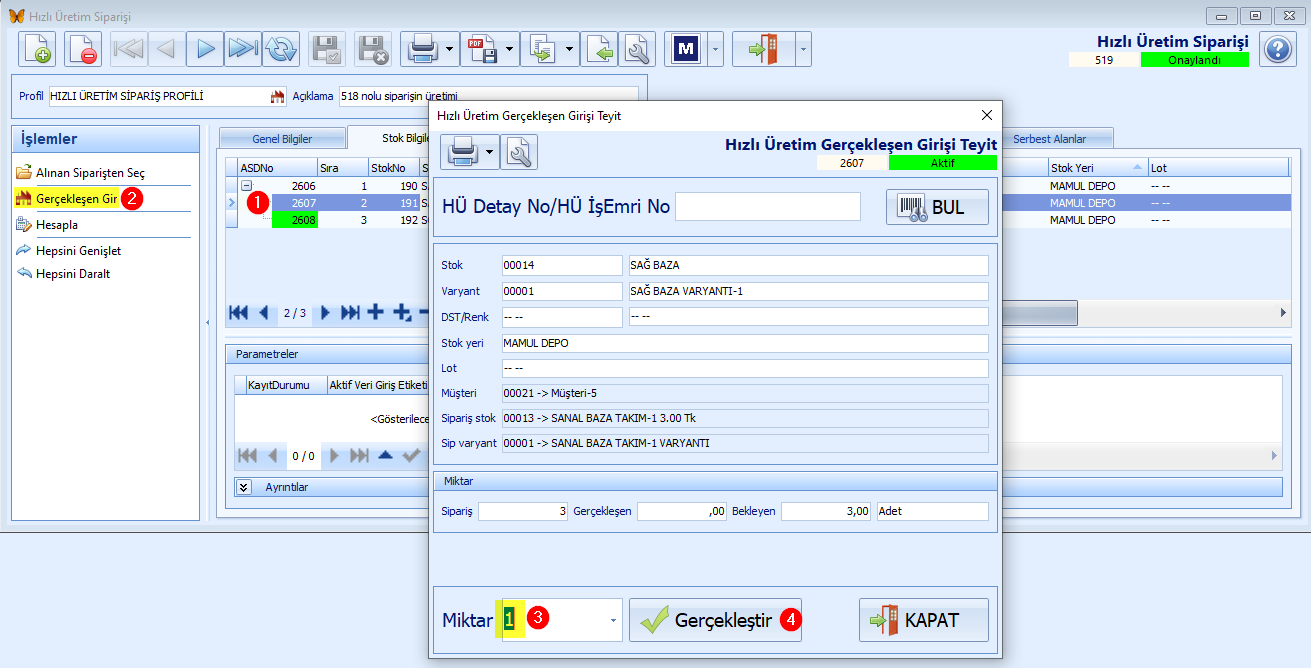Collapse the tree node at row 2606
Image resolution: width=1311 pixels, height=668 pixels.
[246, 186]
